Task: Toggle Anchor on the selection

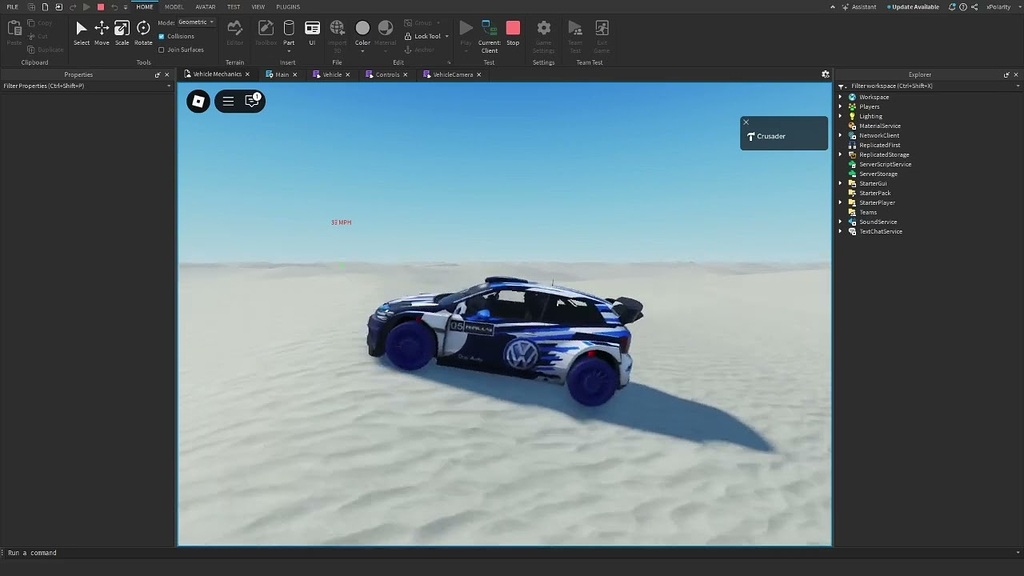Action: (420, 49)
